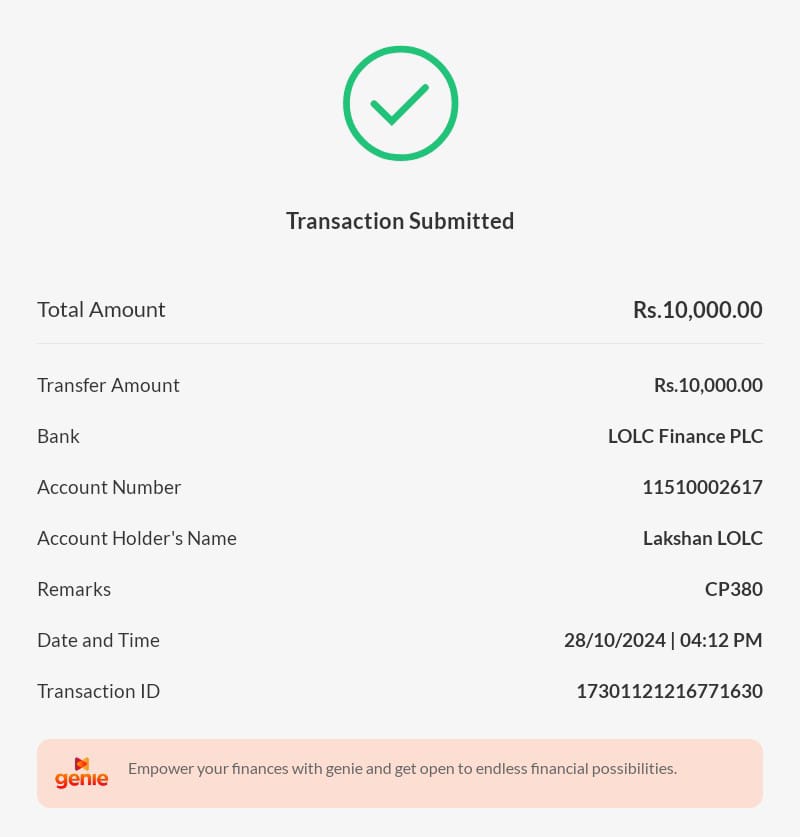Select the Transfer Amount value Rs.10,000.00

pyautogui.click(x=708, y=386)
